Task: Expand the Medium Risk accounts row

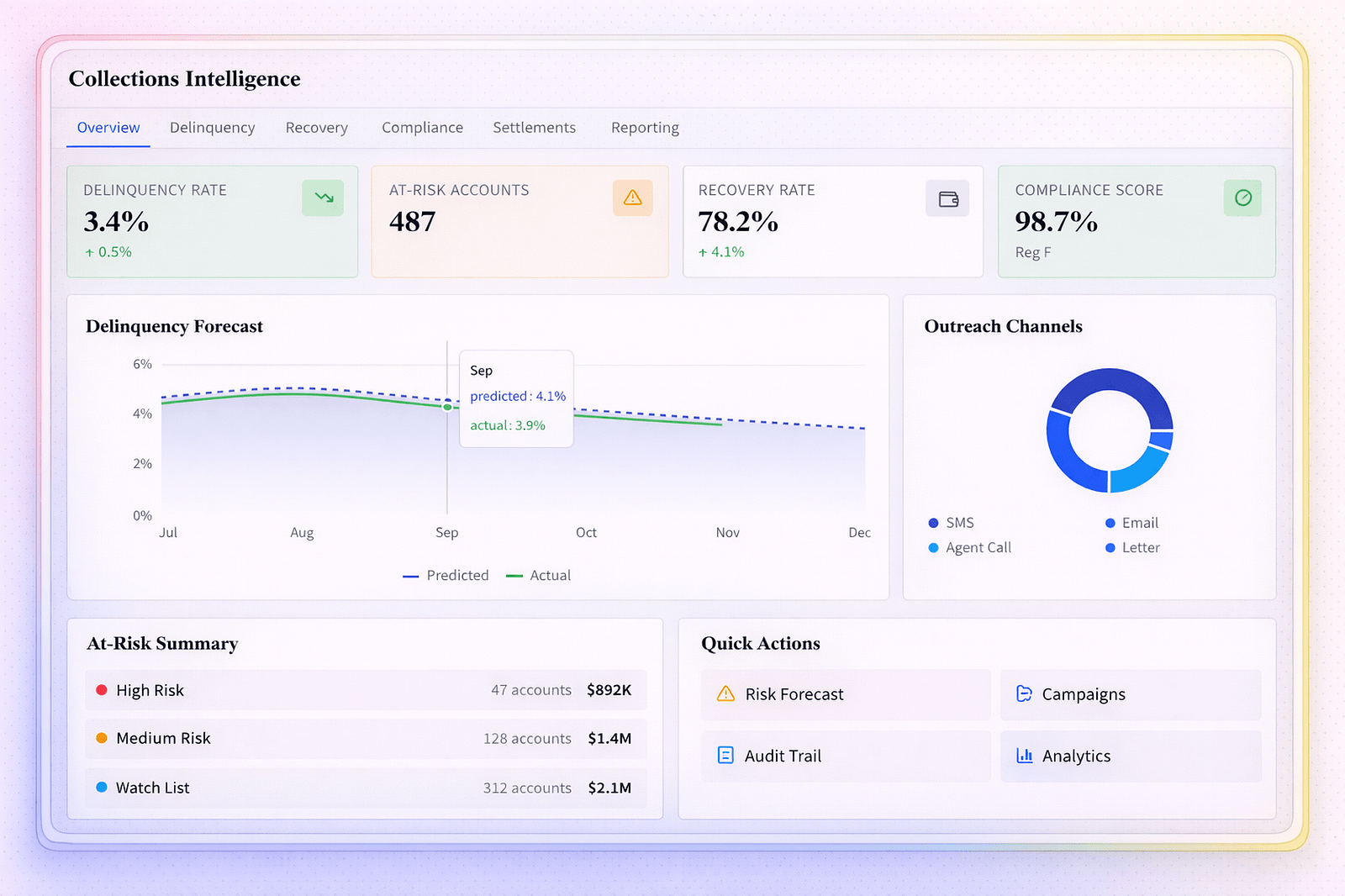Action: click(x=366, y=739)
